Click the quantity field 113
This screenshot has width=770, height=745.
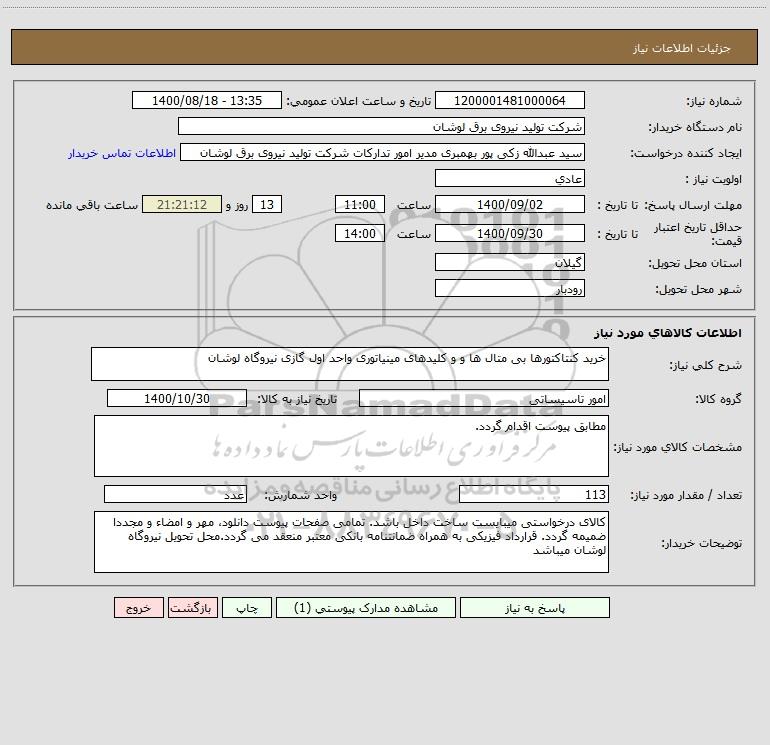[x=534, y=495]
